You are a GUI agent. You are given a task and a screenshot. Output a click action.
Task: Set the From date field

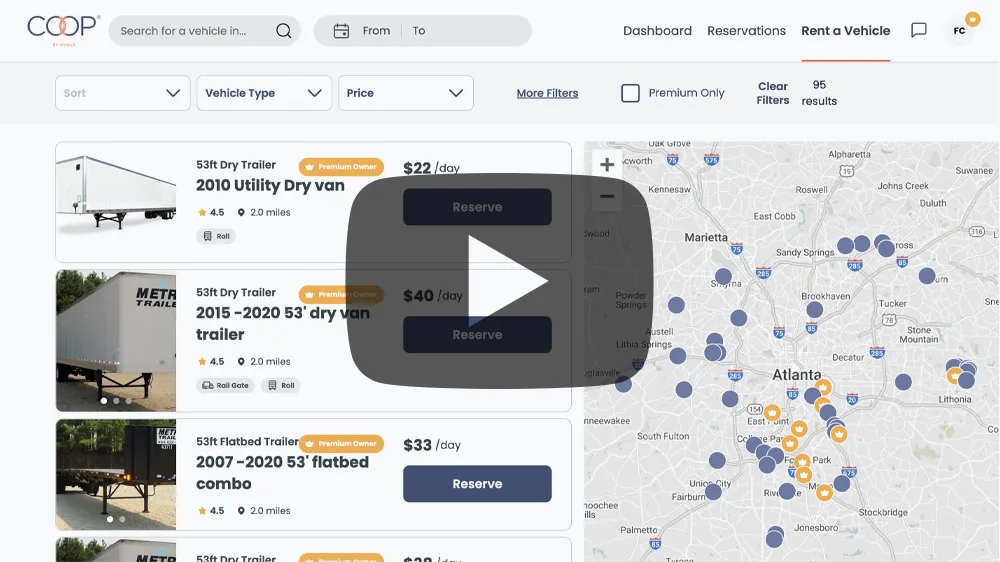coord(376,31)
